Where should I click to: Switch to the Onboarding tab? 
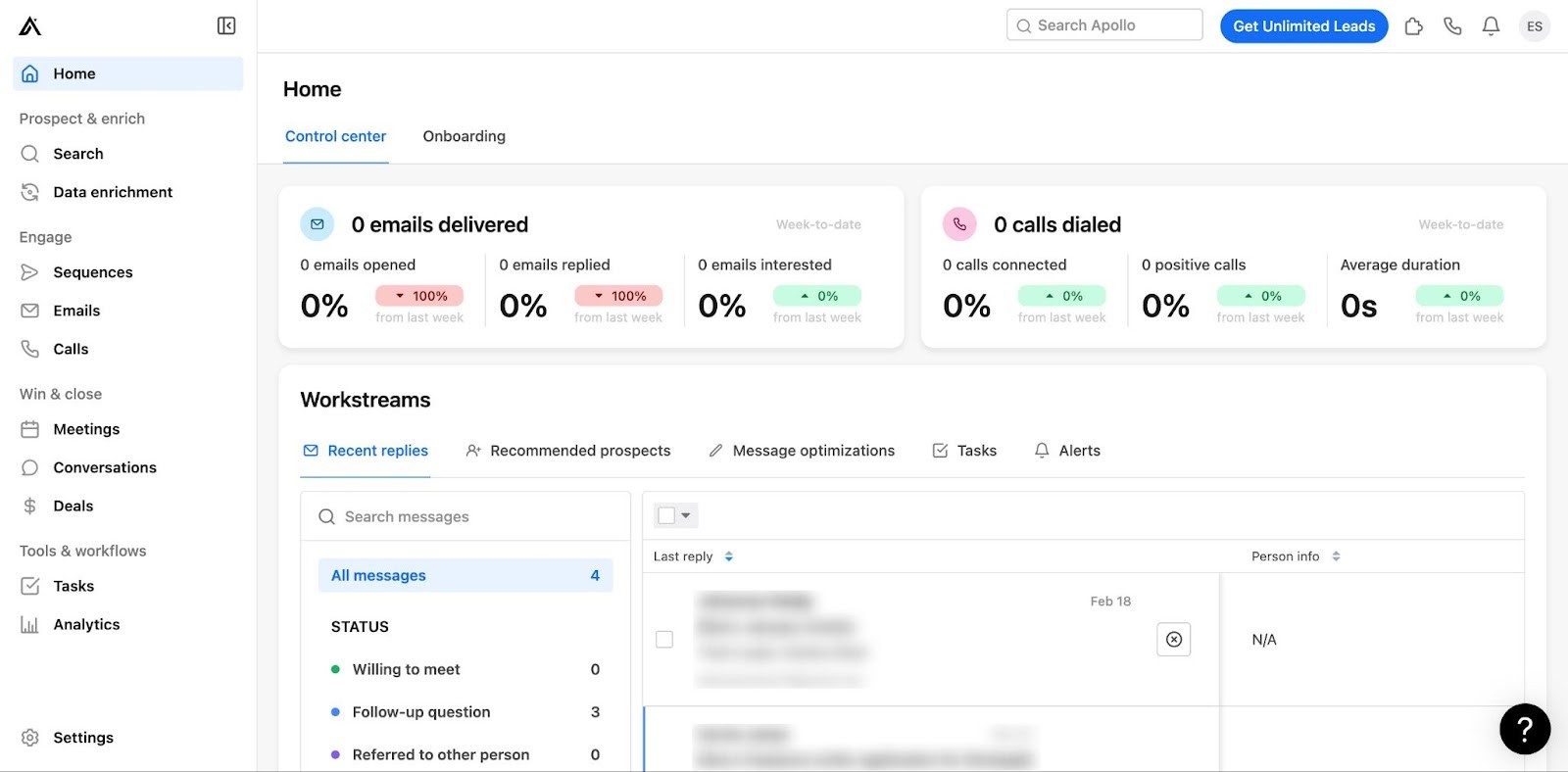465,136
